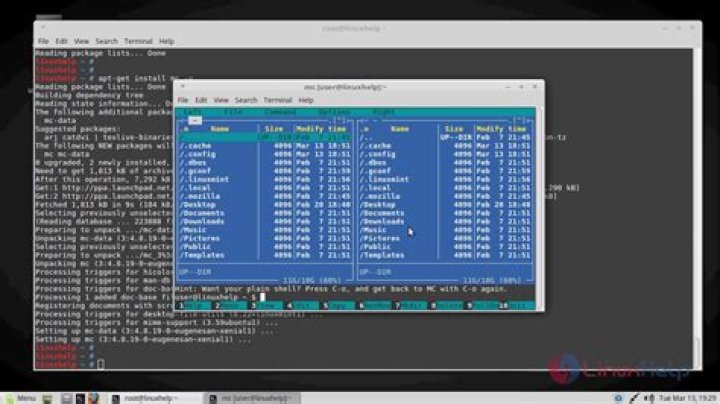720x404 pixels.
Task: Open the volume control tray icon
Action: [649, 398]
